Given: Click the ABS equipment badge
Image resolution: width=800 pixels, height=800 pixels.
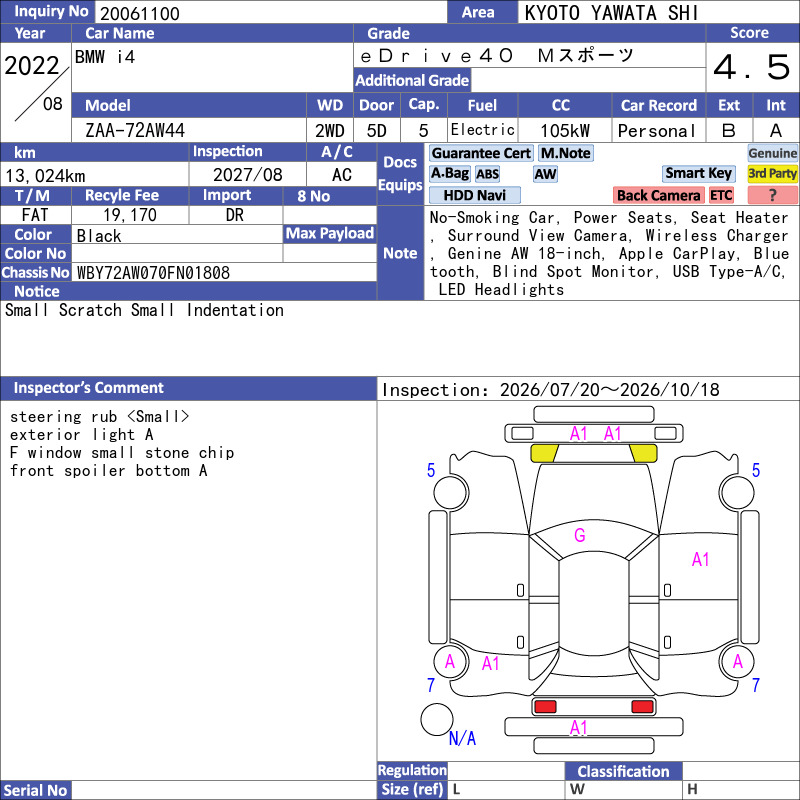Looking at the screenshot, I should point(487,174).
